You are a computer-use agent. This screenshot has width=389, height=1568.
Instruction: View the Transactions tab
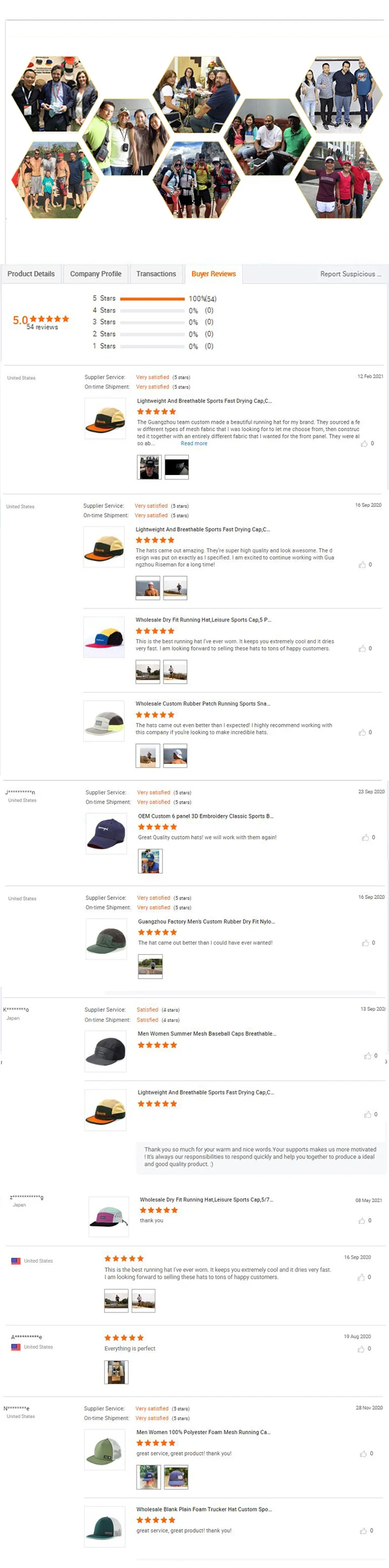tap(156, 274)
